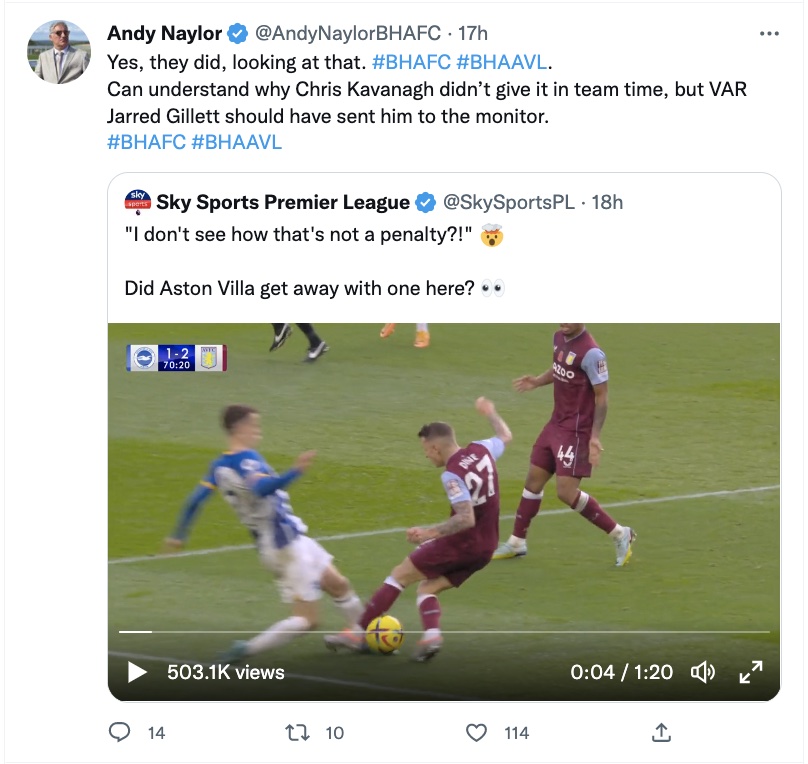Click the reply speech bubble icon

coord(120,732)
